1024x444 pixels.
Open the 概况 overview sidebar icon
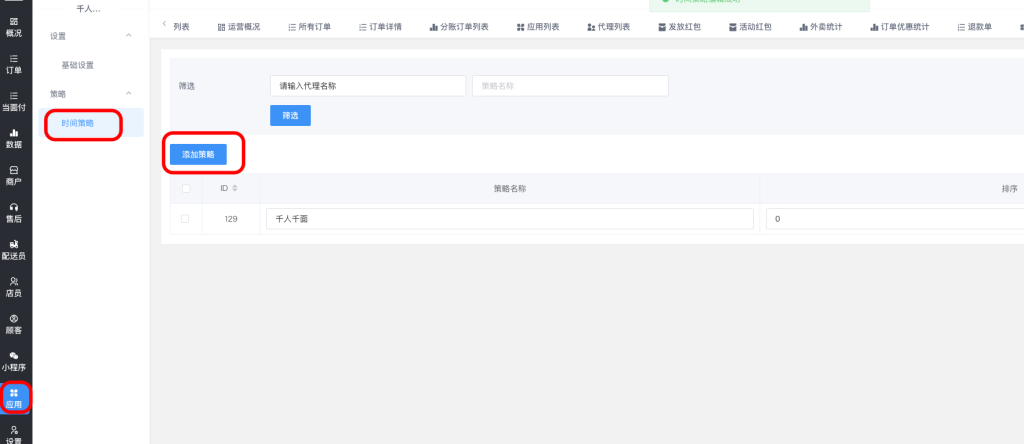pyautogui.click(x=14, y=26)
